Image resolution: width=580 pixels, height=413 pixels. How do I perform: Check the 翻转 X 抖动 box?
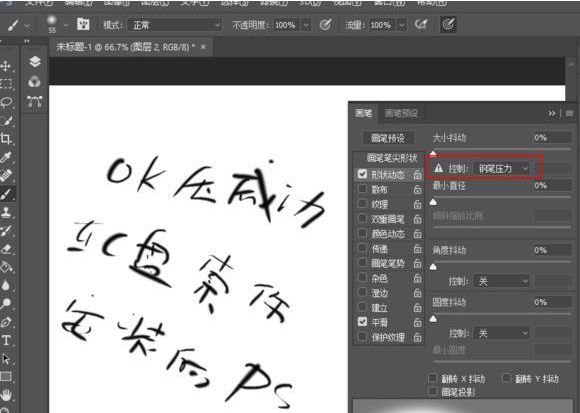[x=432, y=378]
